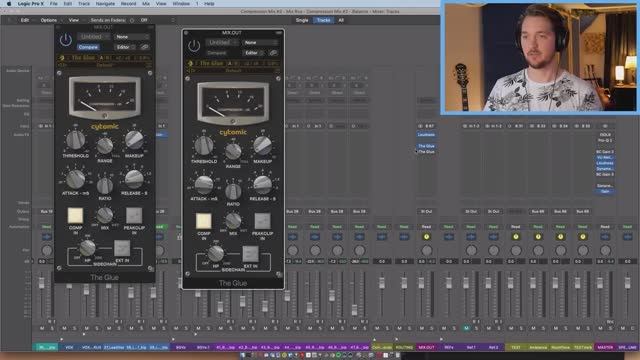This screenshot has height=360, width=640.
Task: Open mixer Edit dropdown menu
Action: tap(26, 20)
